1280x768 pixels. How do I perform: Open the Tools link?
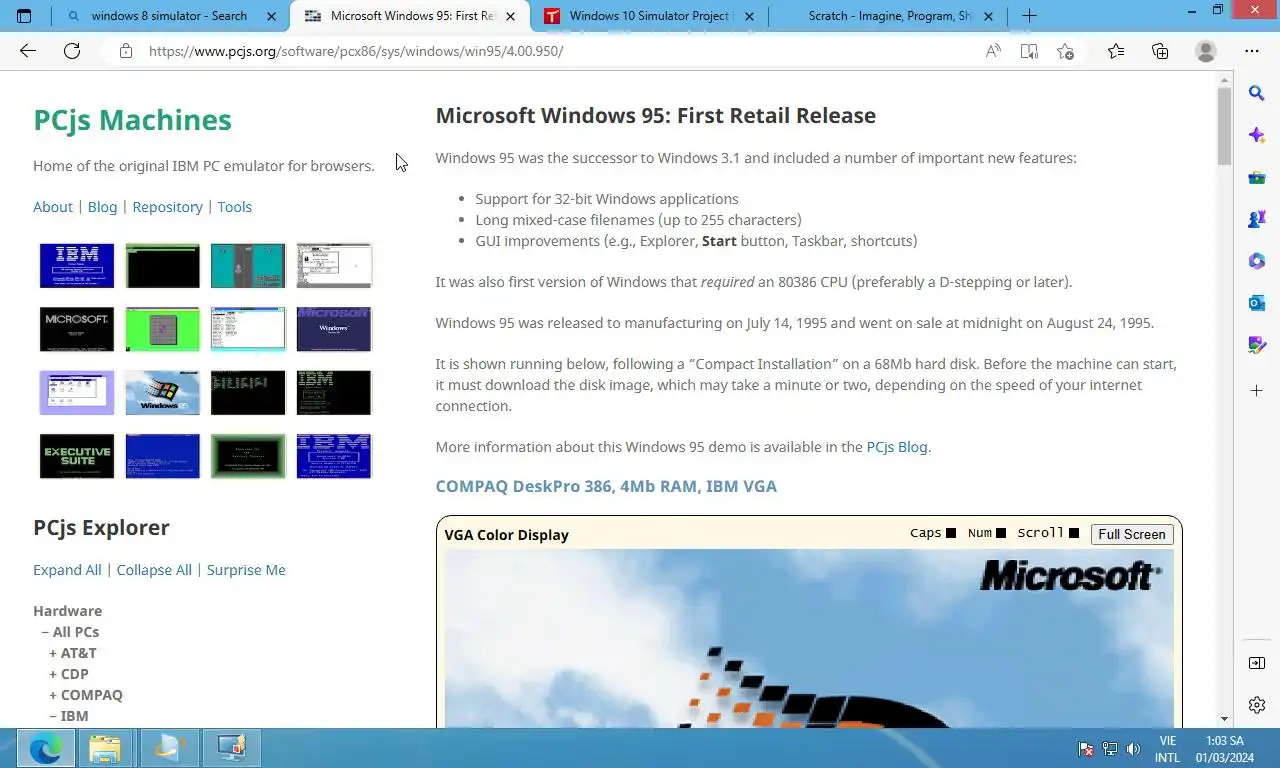235,207
